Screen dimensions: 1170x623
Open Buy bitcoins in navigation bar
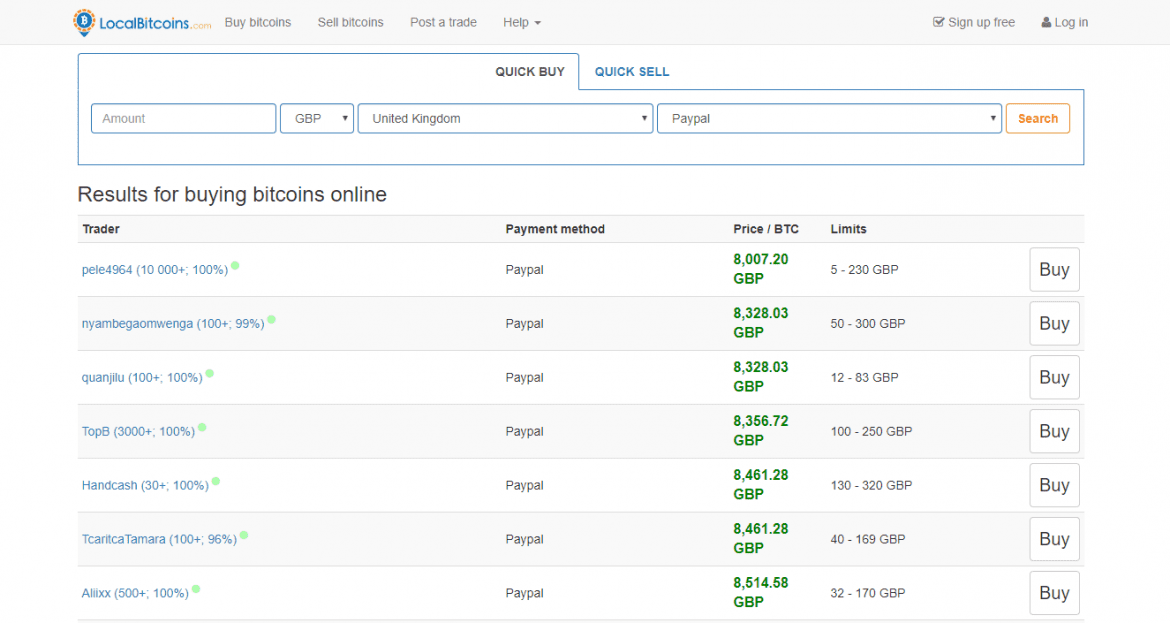coord(258,22)
